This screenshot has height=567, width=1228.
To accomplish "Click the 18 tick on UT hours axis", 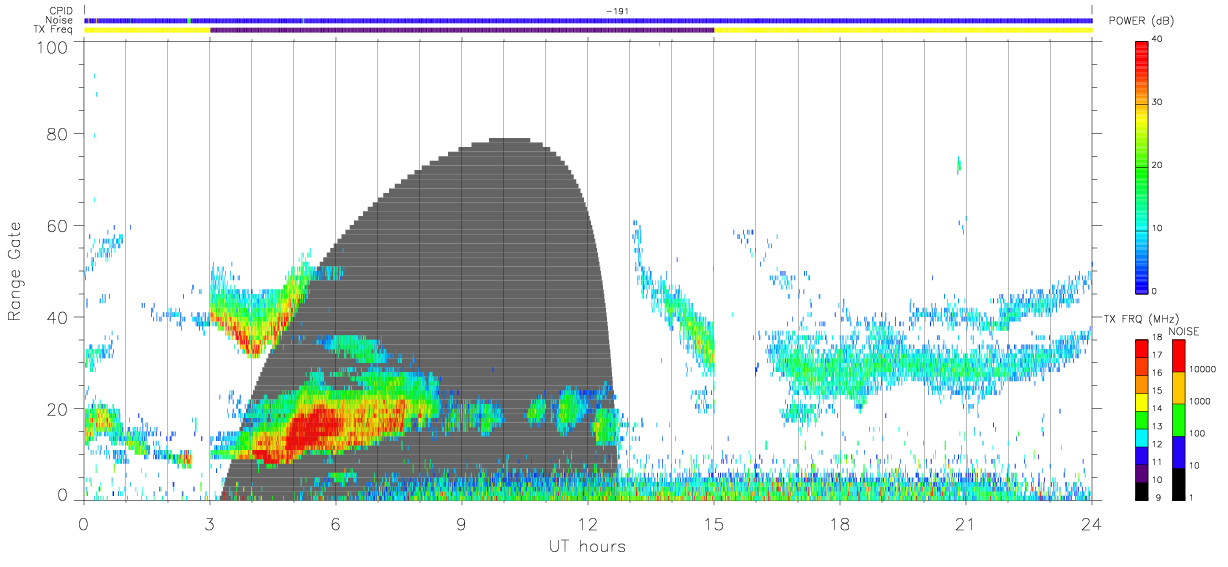I will click(x=840, y=523).
